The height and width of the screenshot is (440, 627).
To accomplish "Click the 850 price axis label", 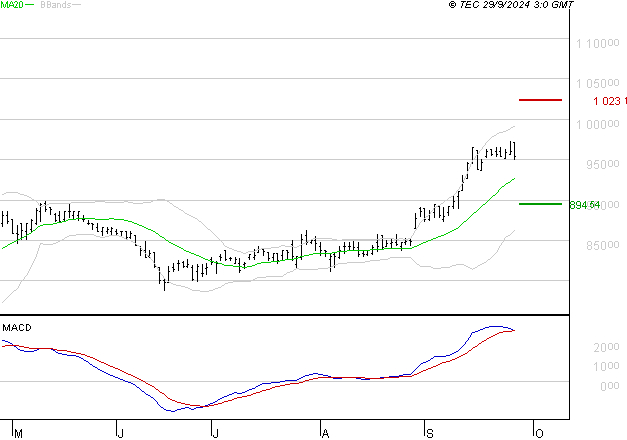I will coord(603,245).
